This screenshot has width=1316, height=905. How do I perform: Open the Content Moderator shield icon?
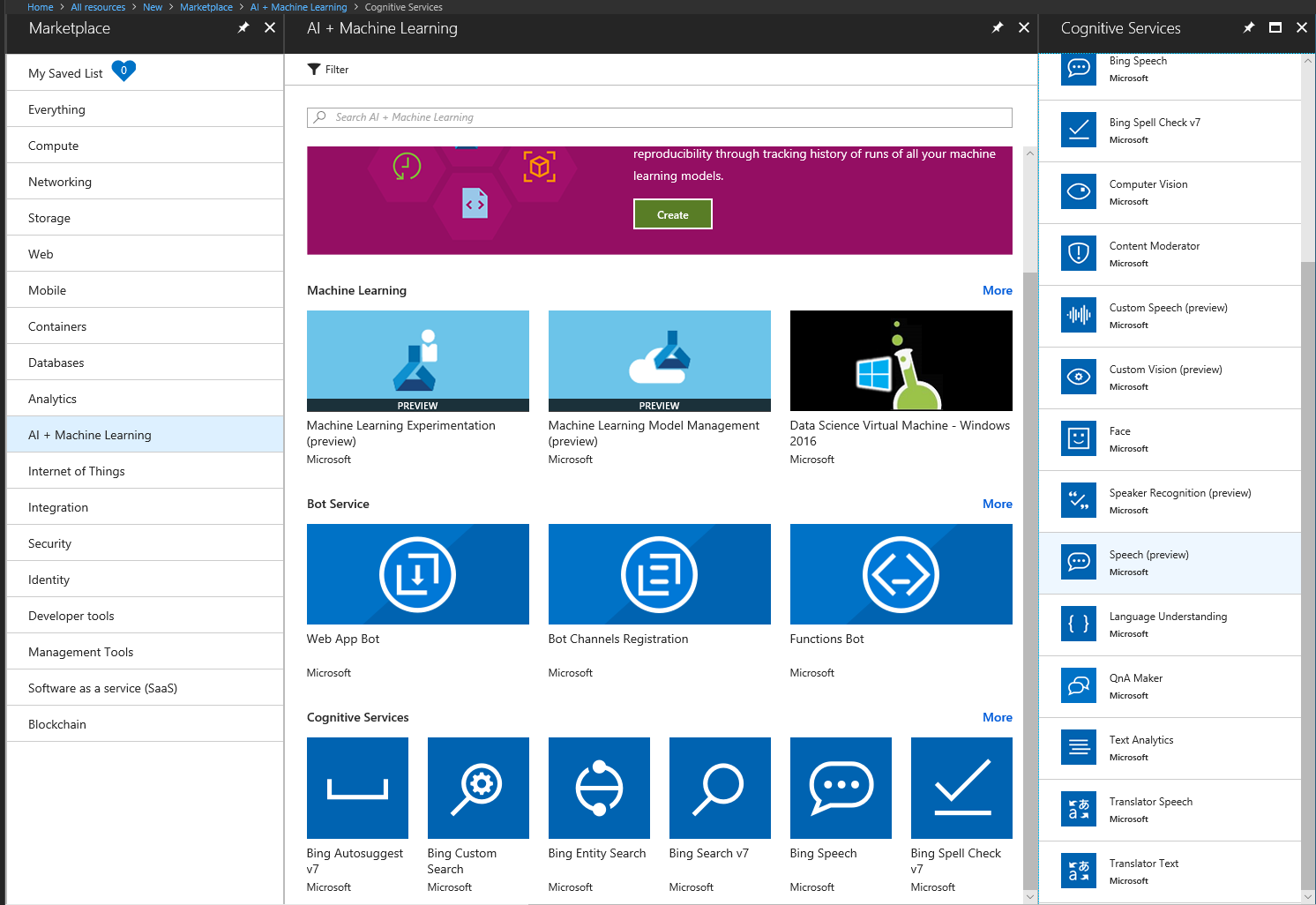pos(1079,253)
